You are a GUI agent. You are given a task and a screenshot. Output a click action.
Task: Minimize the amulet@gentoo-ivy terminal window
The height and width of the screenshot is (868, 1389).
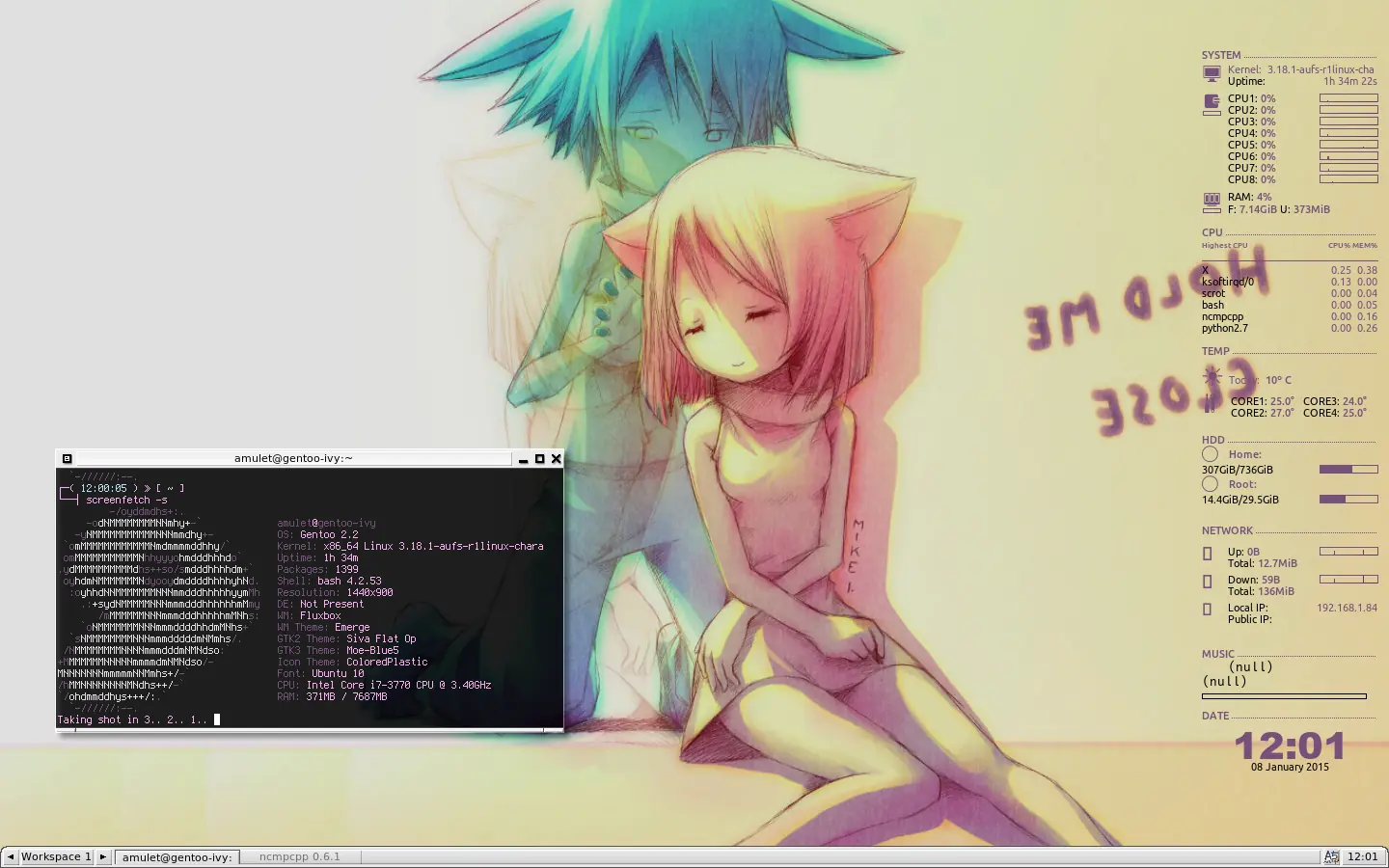pos(523,459)
